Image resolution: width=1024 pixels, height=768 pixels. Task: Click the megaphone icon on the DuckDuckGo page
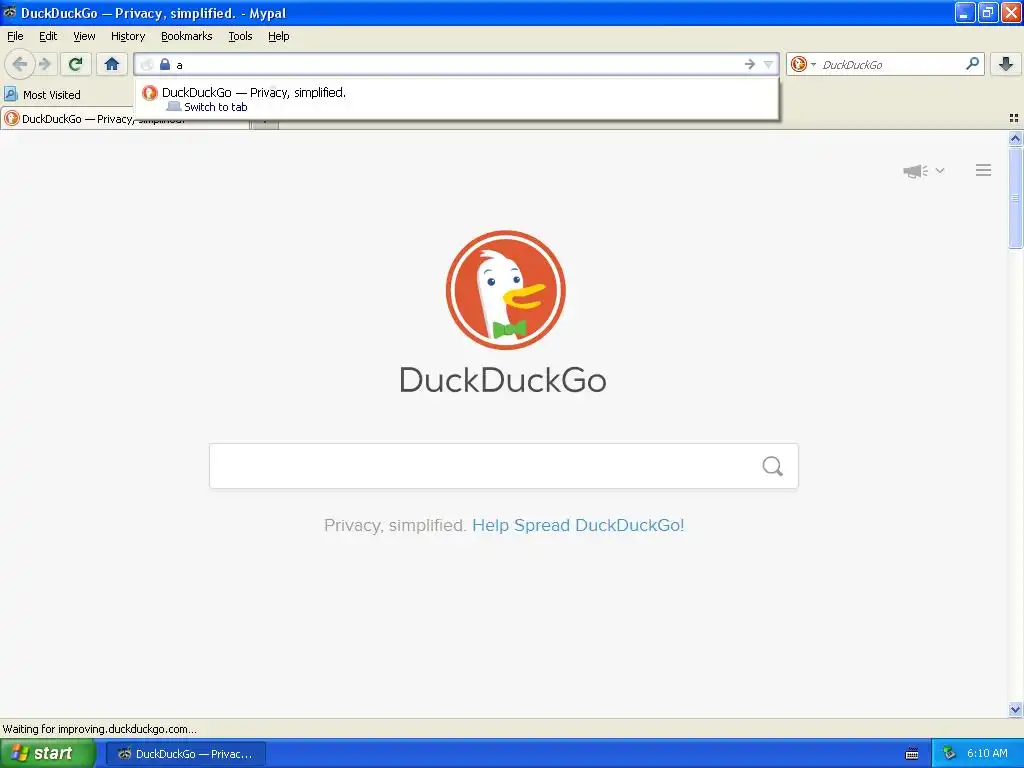916,171
